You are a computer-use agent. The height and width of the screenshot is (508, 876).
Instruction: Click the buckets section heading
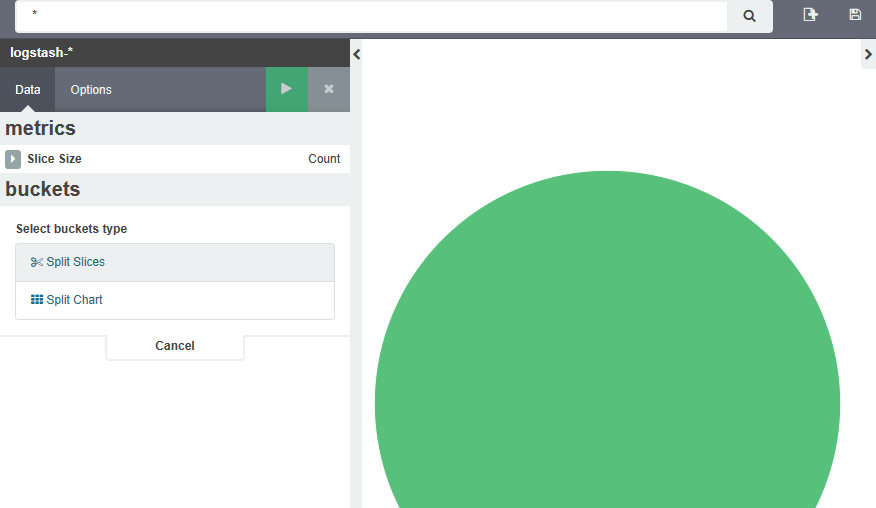coord(42,189)
